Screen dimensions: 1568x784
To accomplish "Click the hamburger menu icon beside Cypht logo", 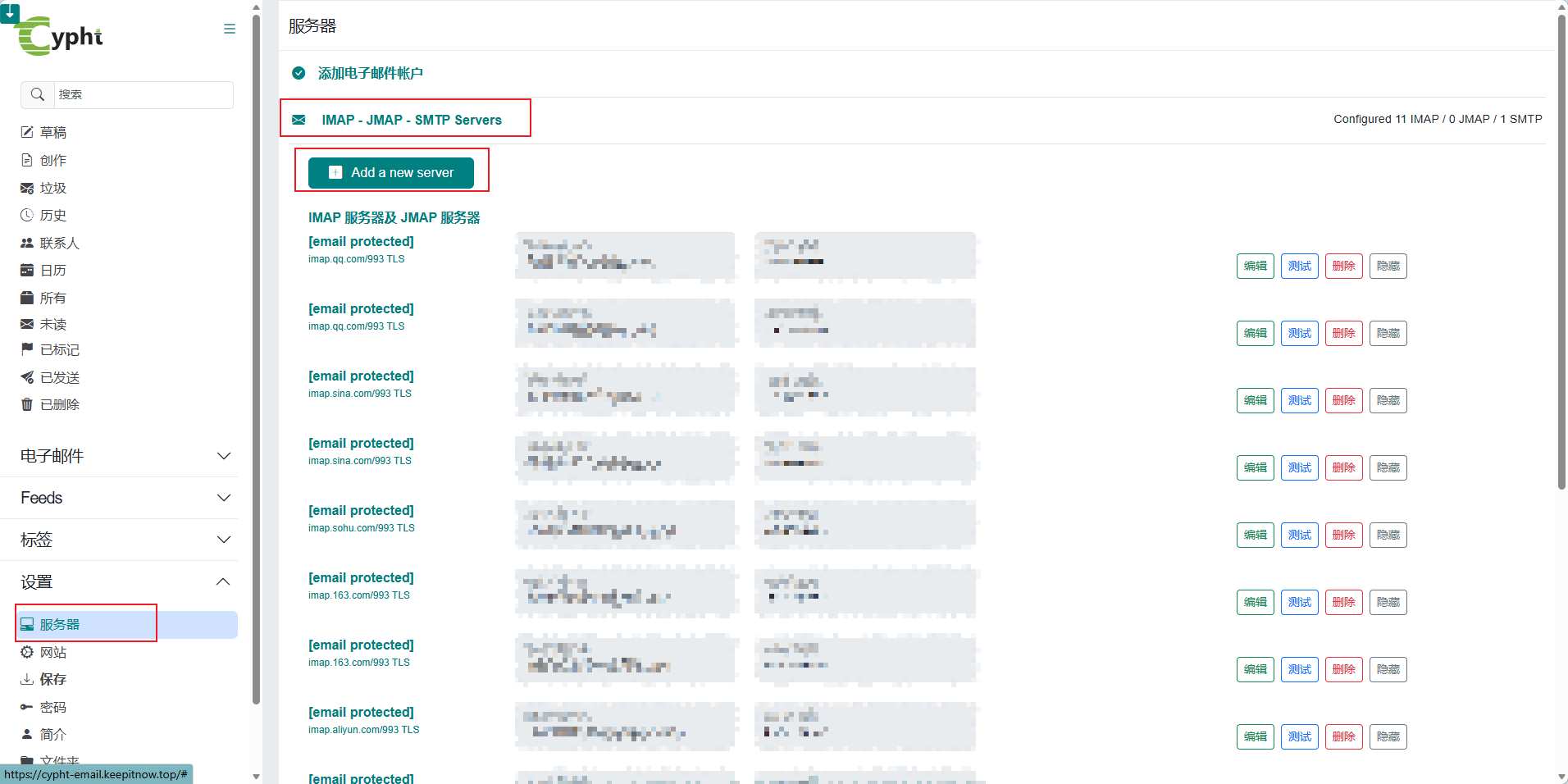I will (230, 29).
